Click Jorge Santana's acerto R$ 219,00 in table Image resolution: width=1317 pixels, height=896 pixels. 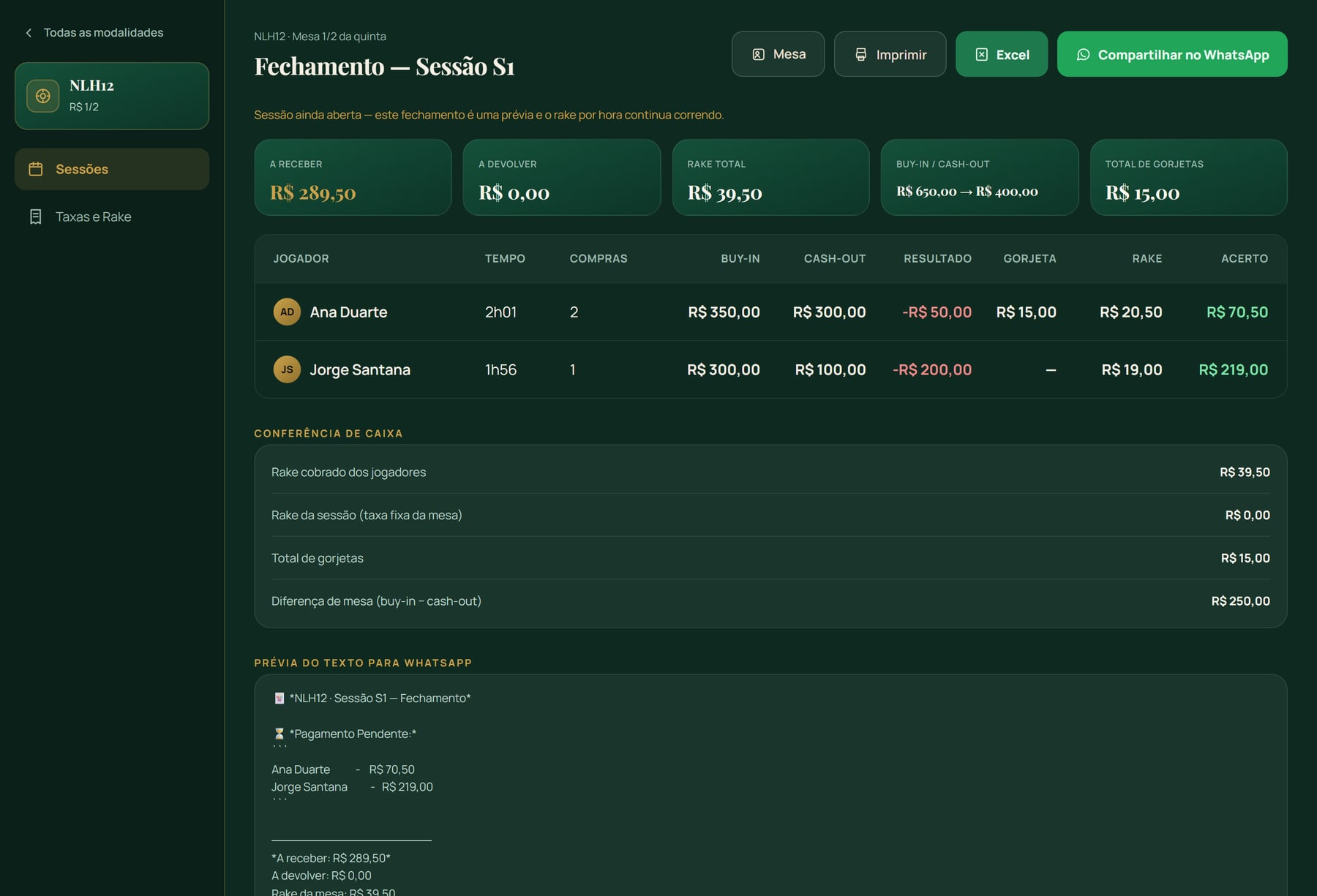[1233, 370]
